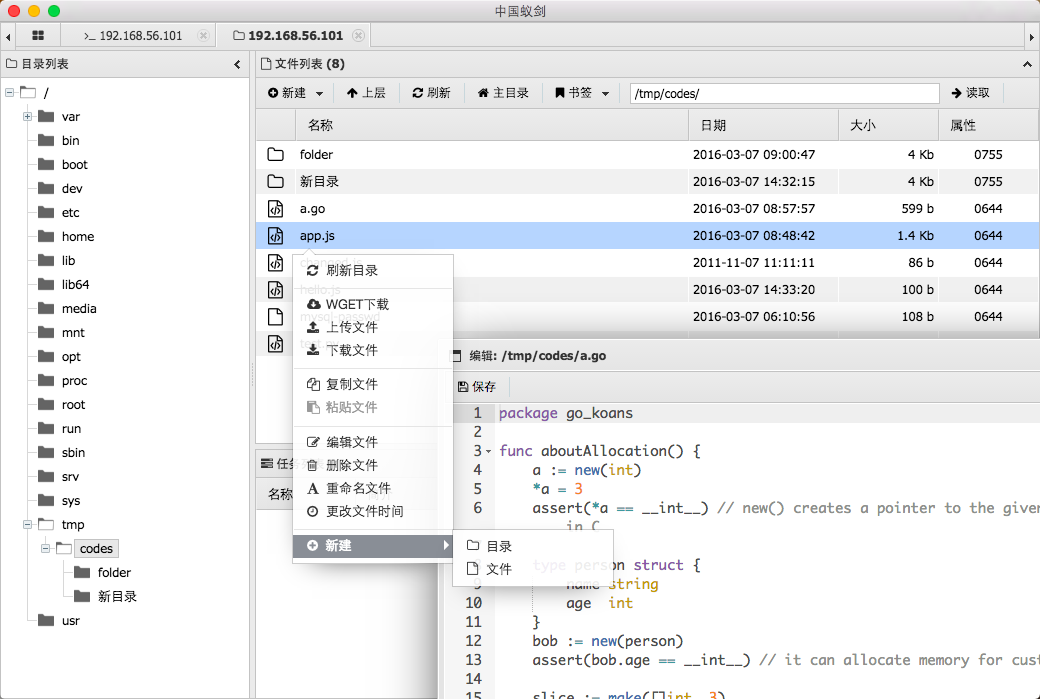Viewport: 1040px width, 699px height.
Task: Click the sbin folder icon in the tree
Action: 46,452
